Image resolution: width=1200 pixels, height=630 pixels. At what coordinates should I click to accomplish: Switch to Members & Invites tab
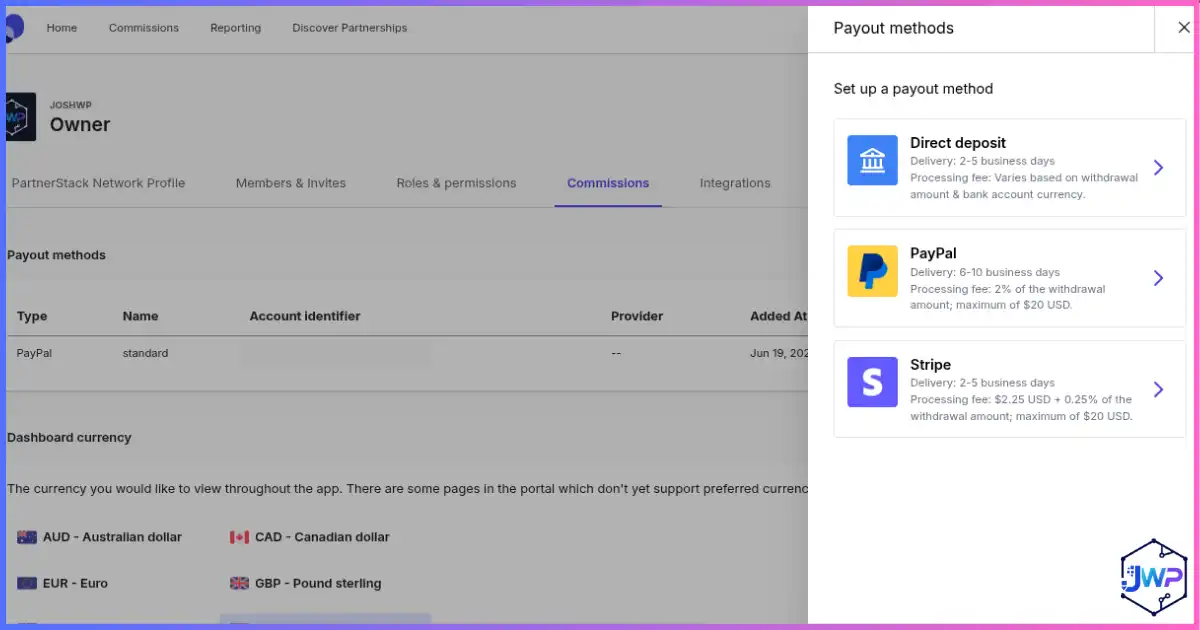tap(291, 183)
